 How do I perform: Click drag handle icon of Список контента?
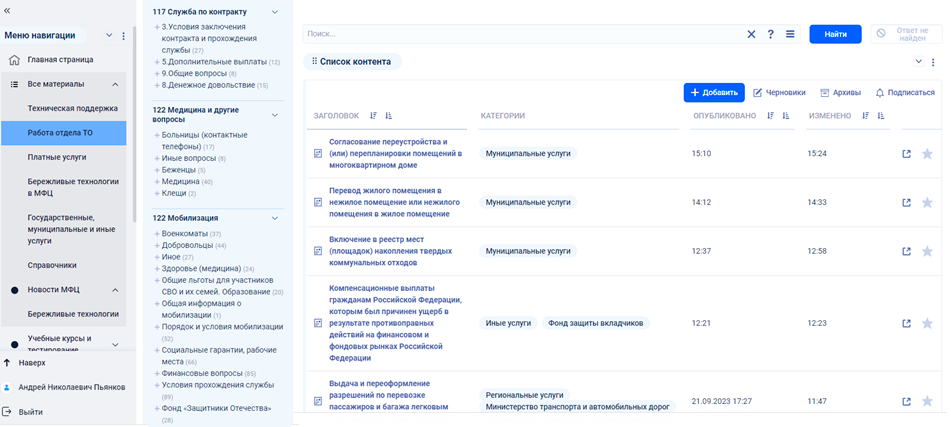click(x=314, y=61)
